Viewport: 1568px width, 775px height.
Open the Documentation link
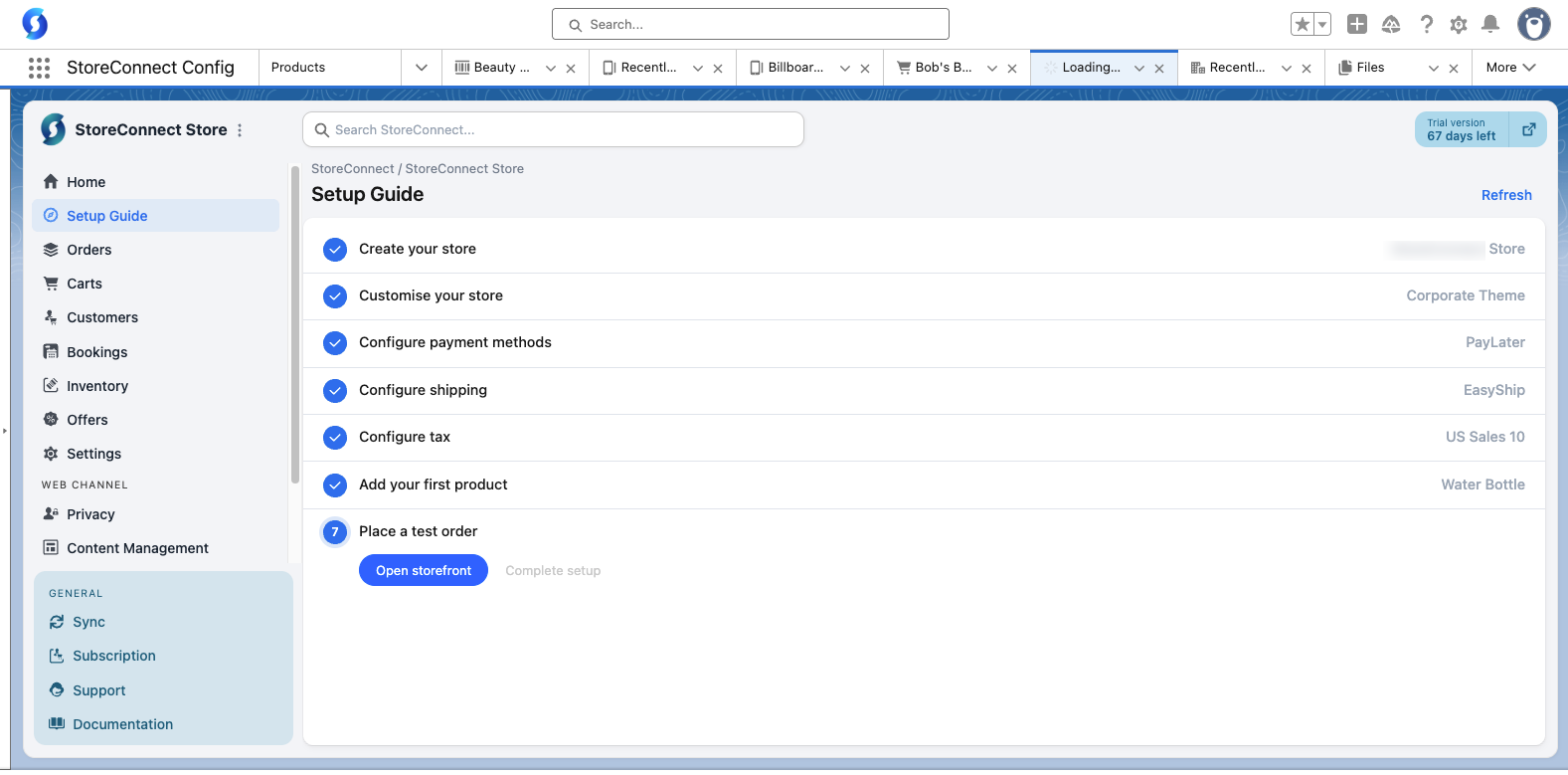click(123, 724)
